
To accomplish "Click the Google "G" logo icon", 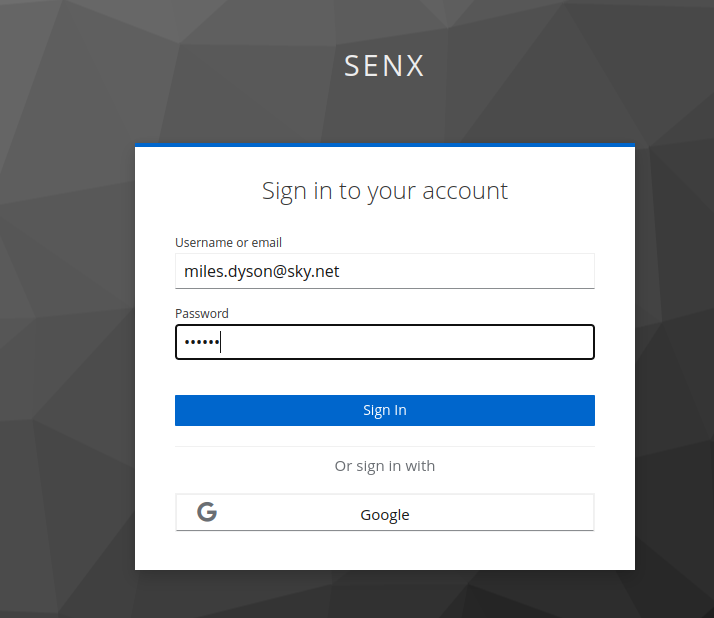I will point(207,513).
